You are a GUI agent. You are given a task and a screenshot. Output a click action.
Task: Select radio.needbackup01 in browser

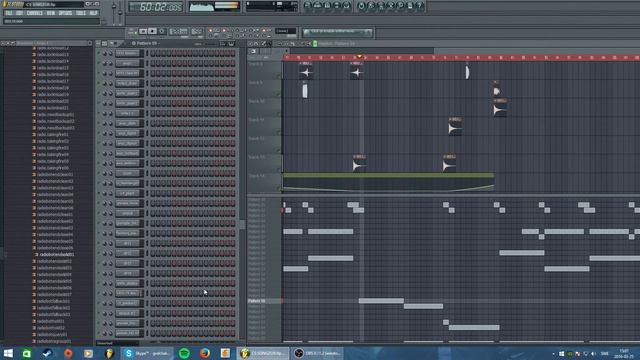click(56, 115)
